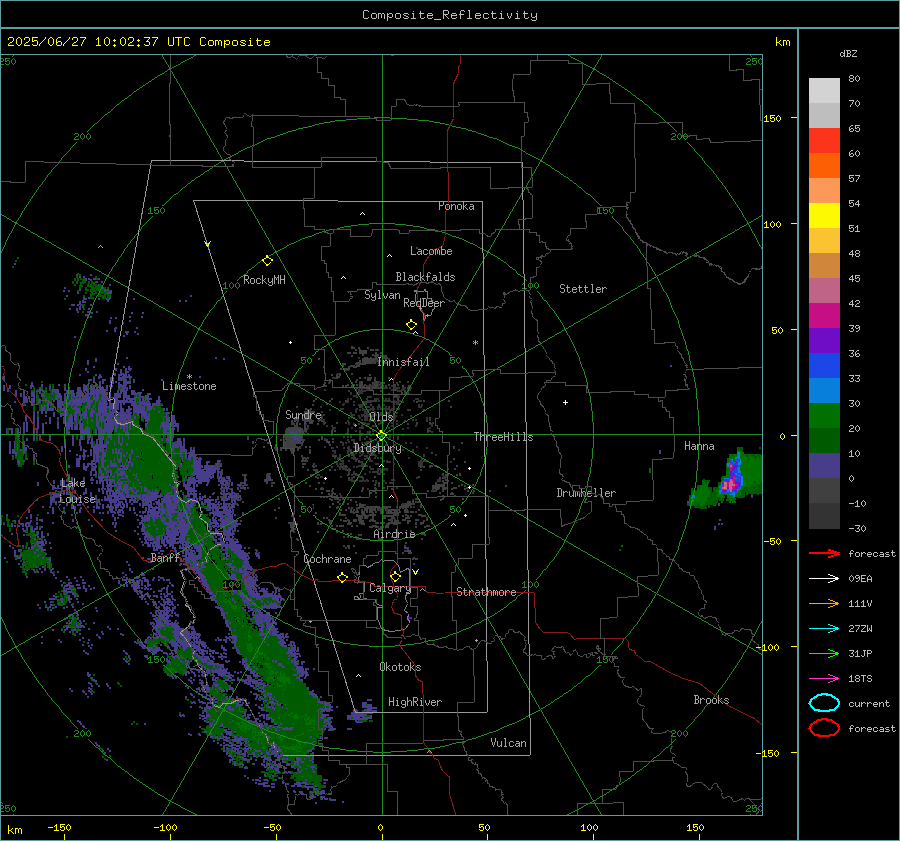Click the Olds town label
The width and height of the screenshot is (900, 841).
click(381, 417)
